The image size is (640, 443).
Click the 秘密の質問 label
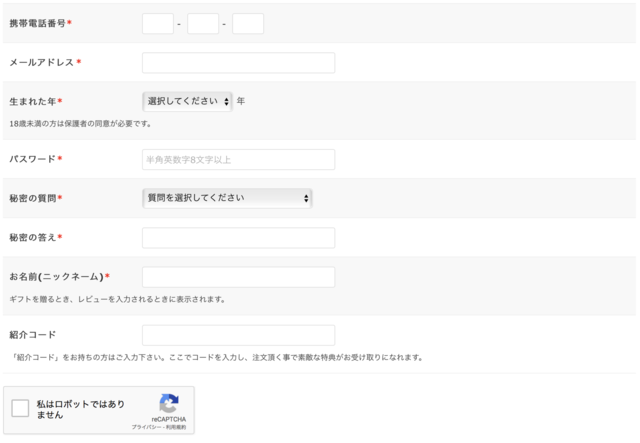coord(33,198)
